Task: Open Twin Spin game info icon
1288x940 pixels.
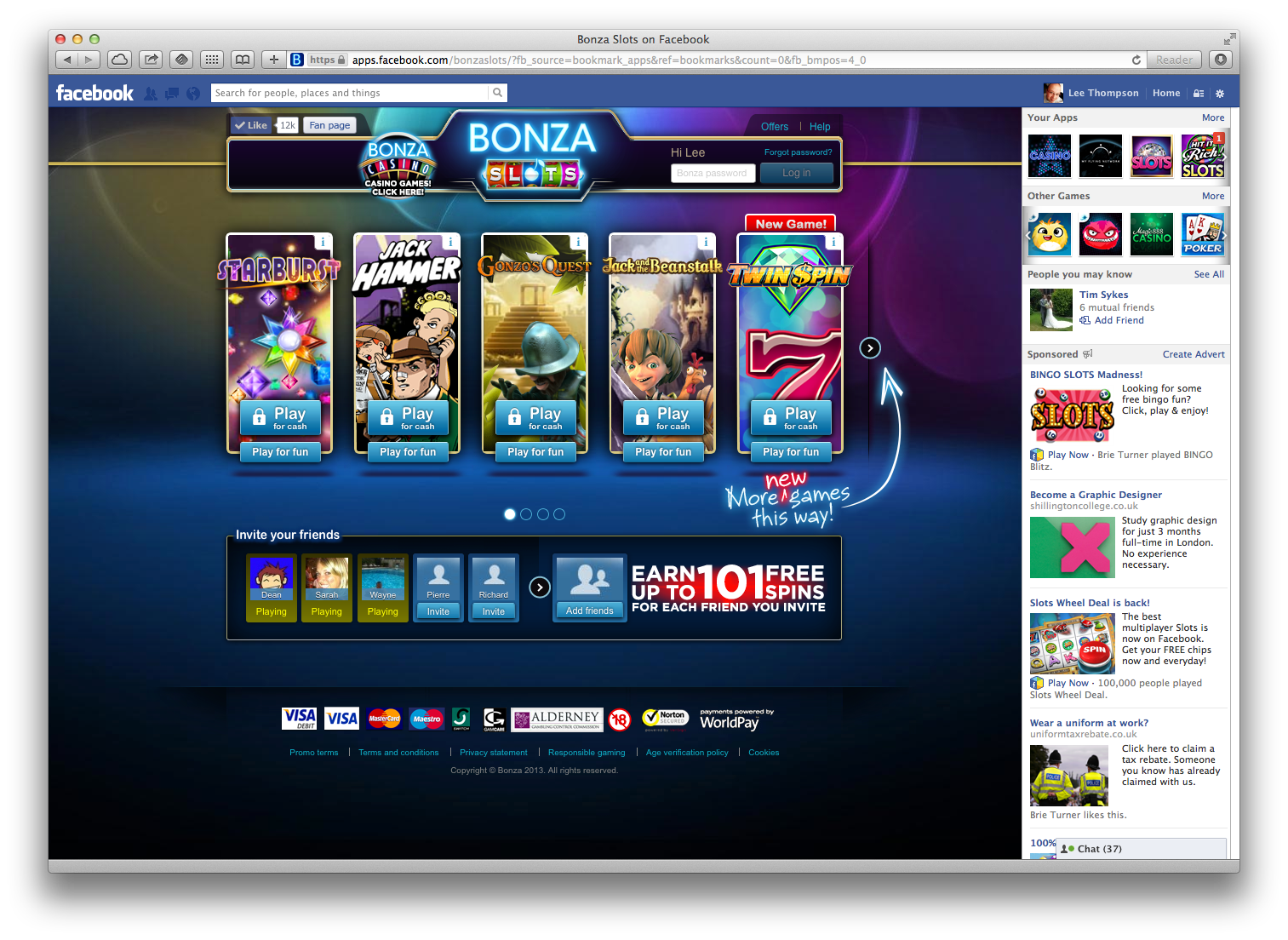Action: pos(833,243)
